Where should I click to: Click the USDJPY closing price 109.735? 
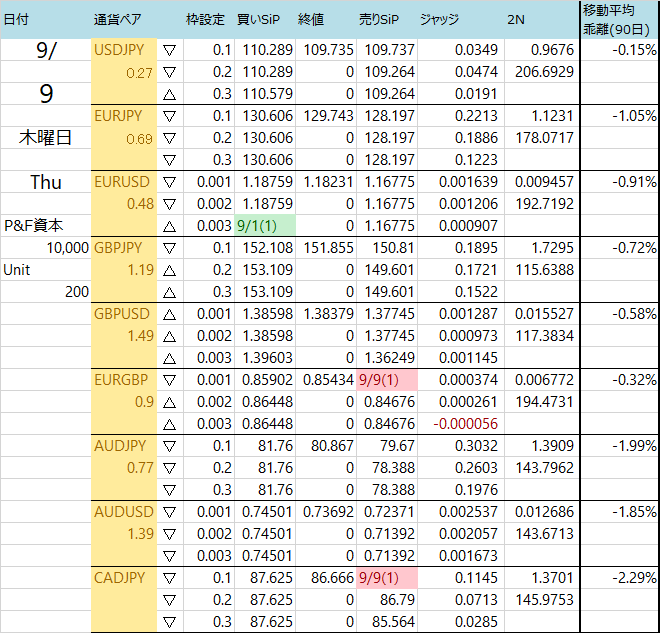[x=328, y=50]
